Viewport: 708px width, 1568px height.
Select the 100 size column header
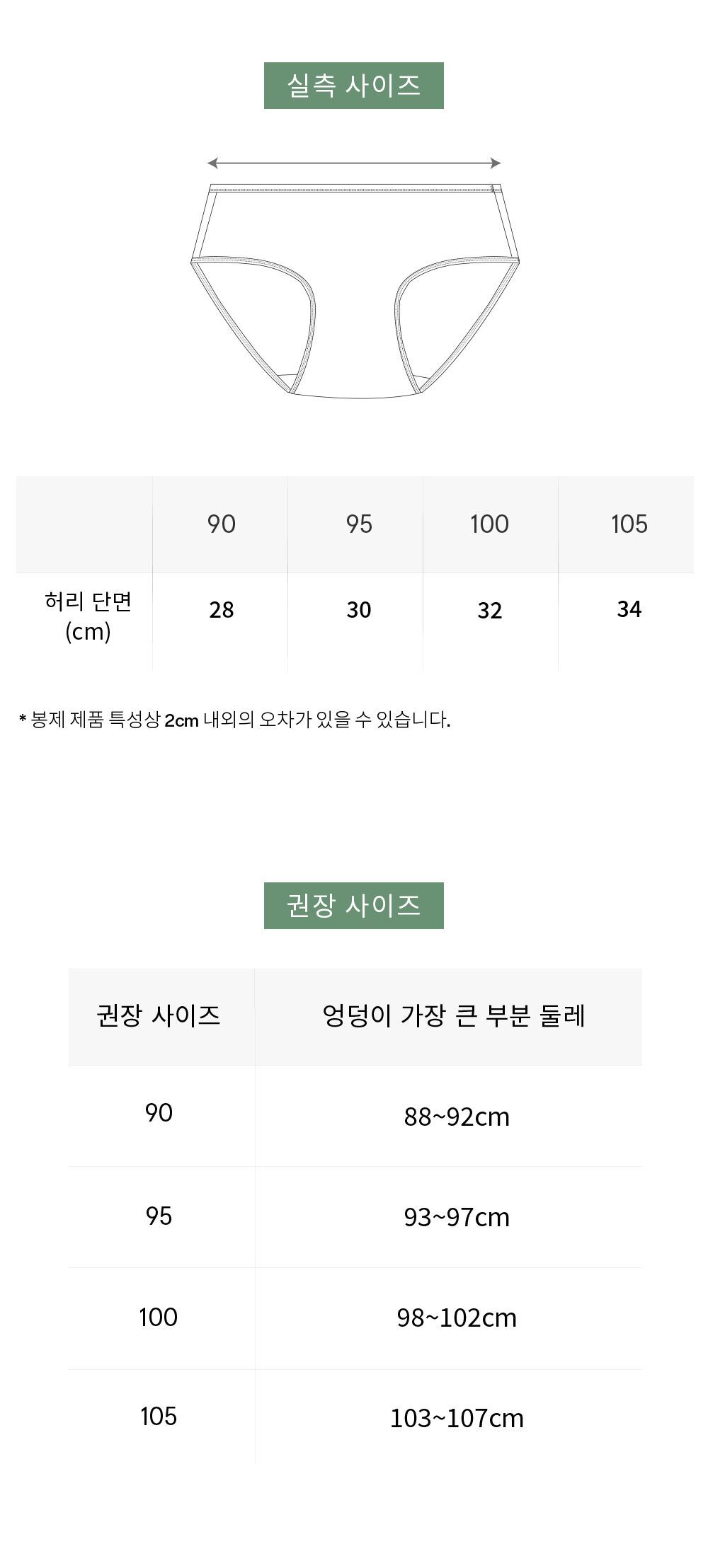click(x=490, y=524)
